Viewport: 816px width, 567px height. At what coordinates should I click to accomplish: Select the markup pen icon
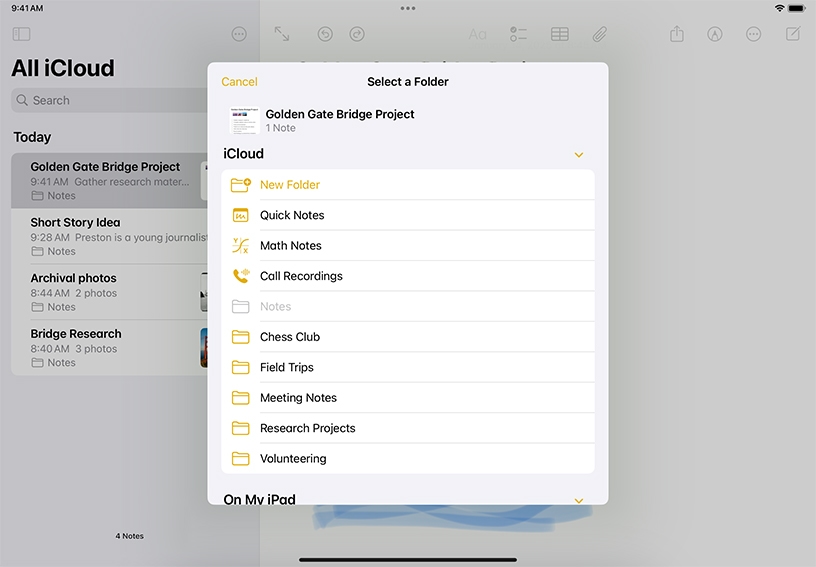click(x=715, y=34)
